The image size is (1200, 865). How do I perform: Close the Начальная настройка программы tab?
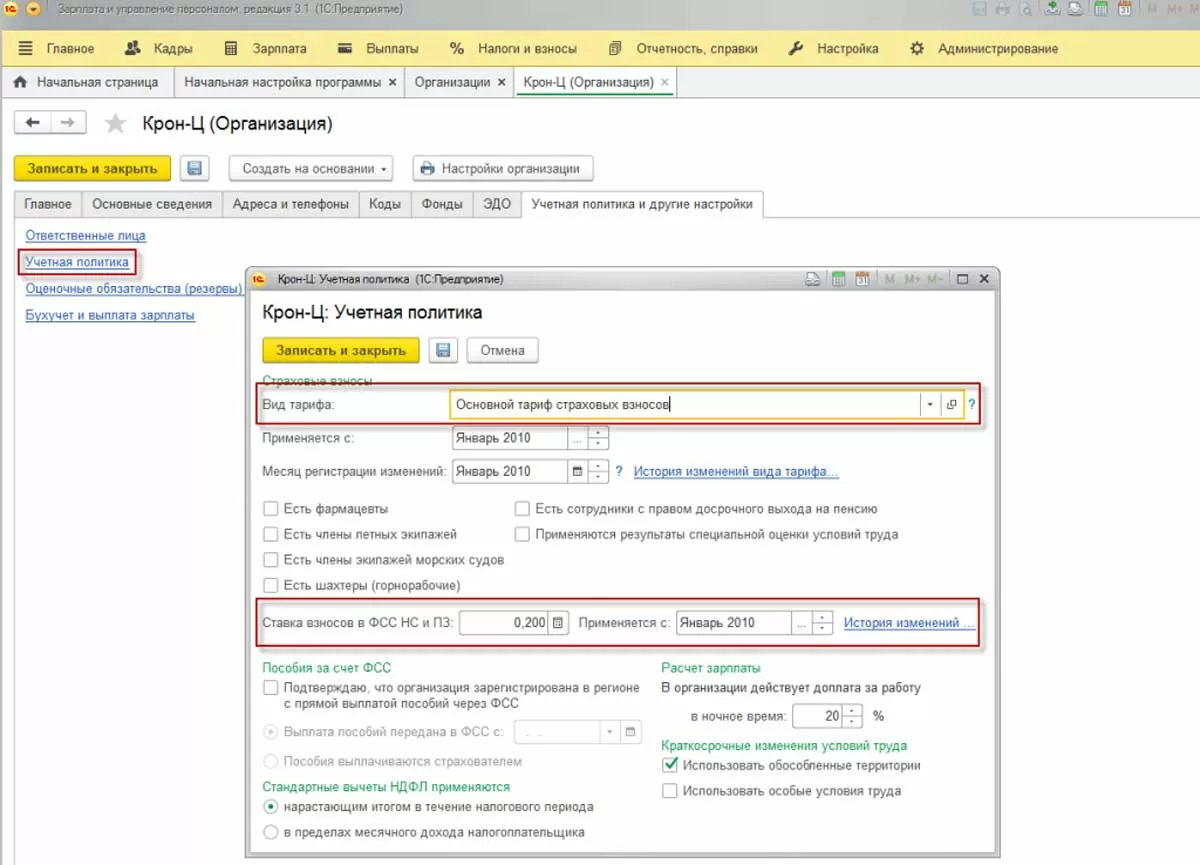coord(392,82)
